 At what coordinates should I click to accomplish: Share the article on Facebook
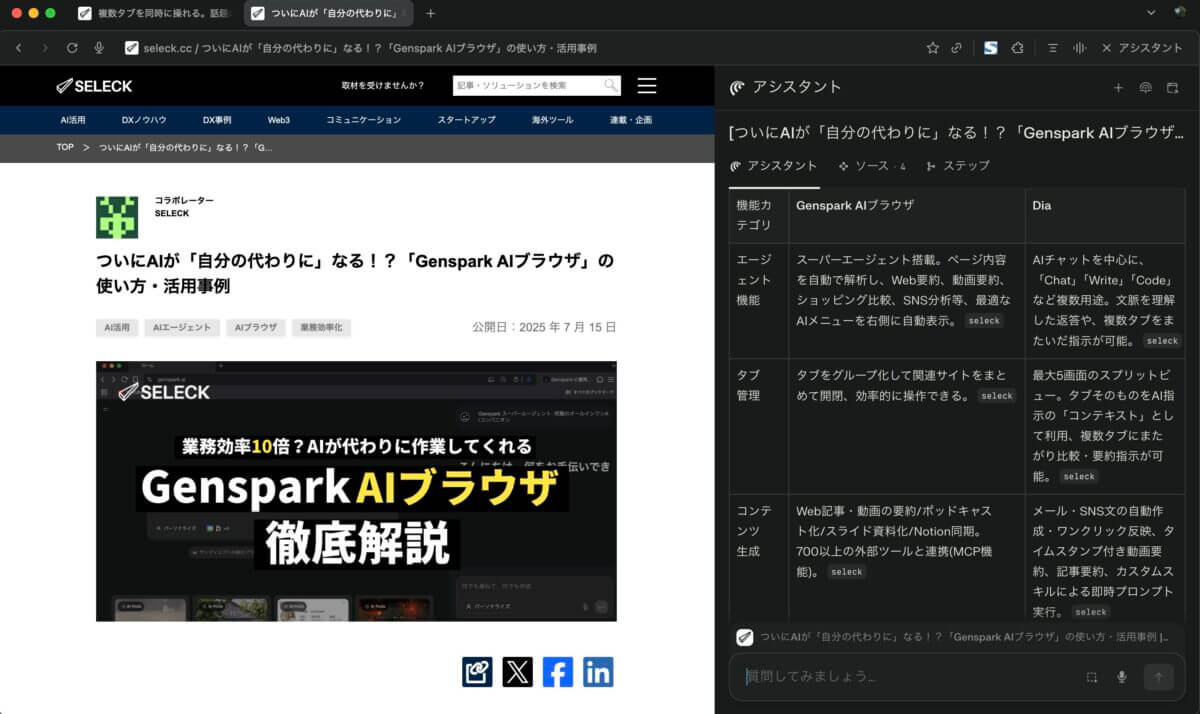coord(558,672)
